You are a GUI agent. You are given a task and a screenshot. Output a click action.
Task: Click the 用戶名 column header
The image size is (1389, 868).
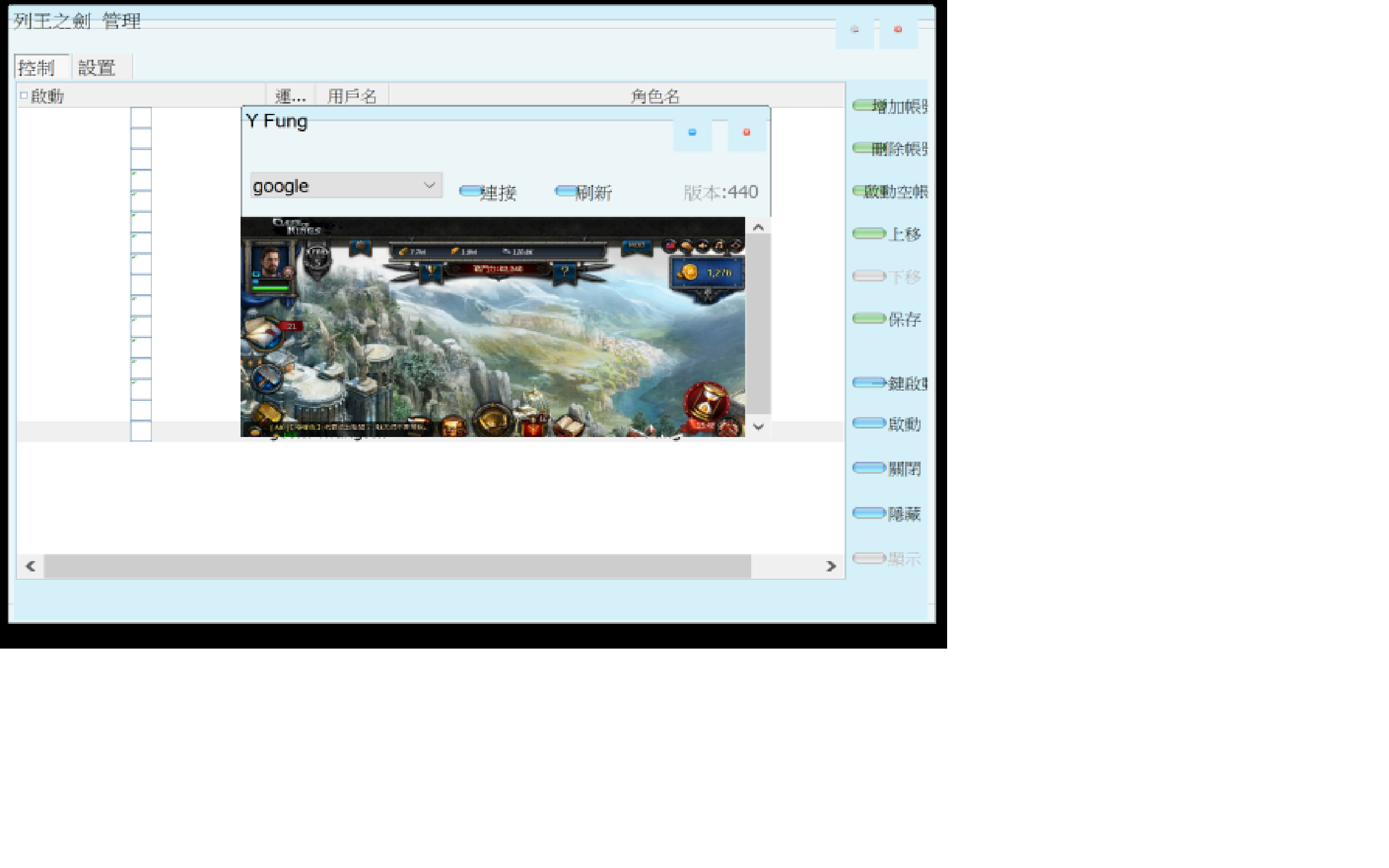coord(352,96)
